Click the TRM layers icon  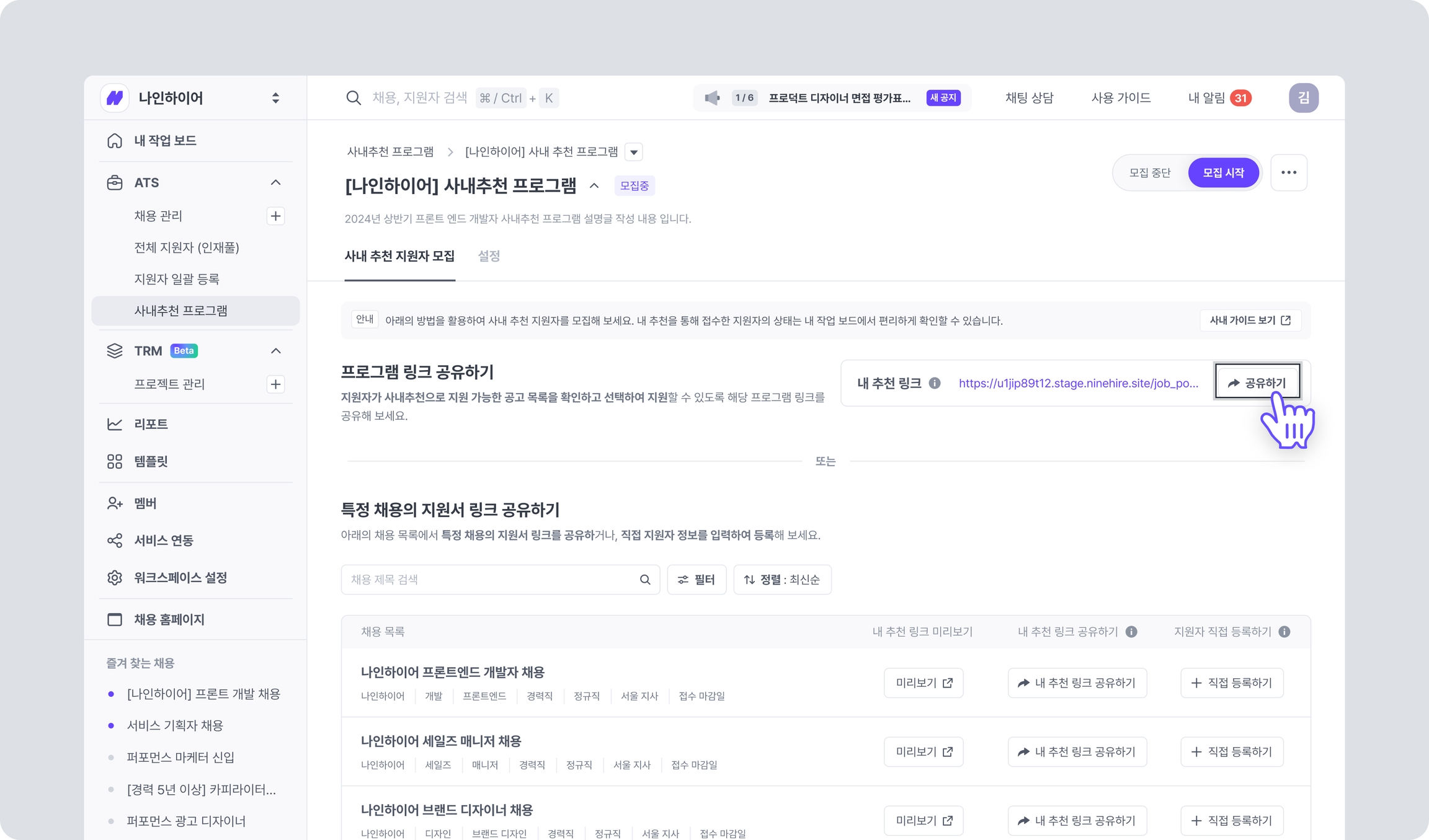pyautogui.click(x=115, y=351)
